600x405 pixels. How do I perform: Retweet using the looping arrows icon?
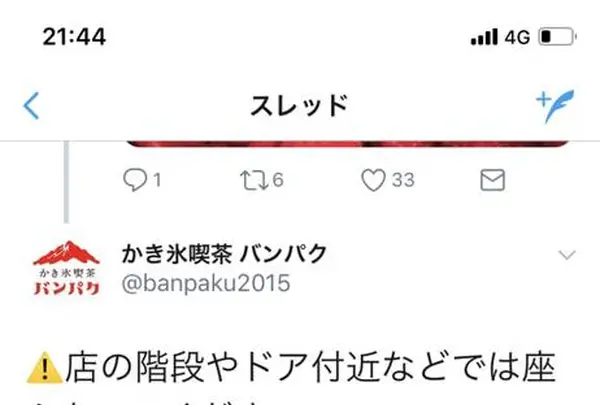tap(254, 180)
